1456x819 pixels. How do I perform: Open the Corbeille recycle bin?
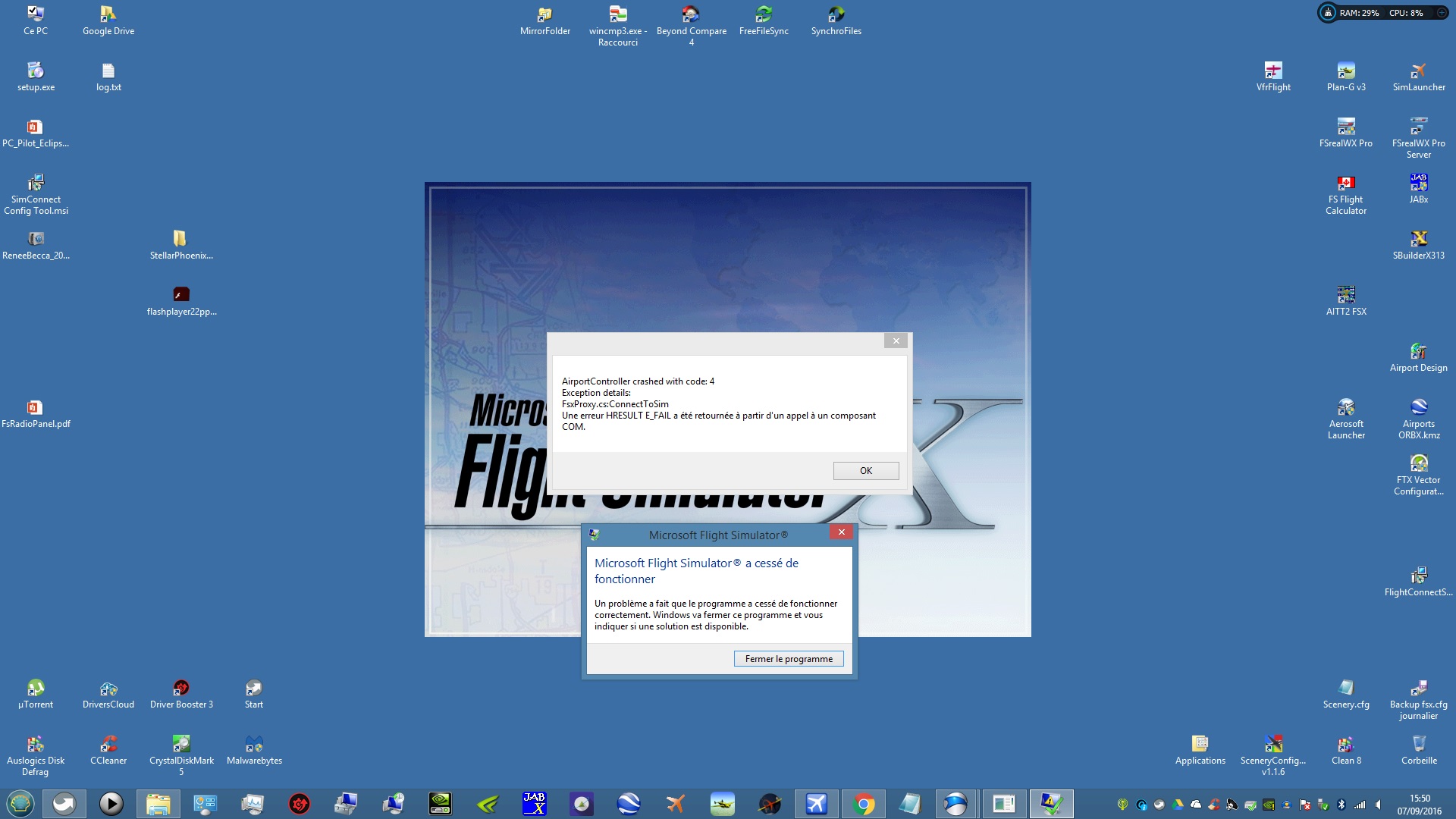[1419, 750]
